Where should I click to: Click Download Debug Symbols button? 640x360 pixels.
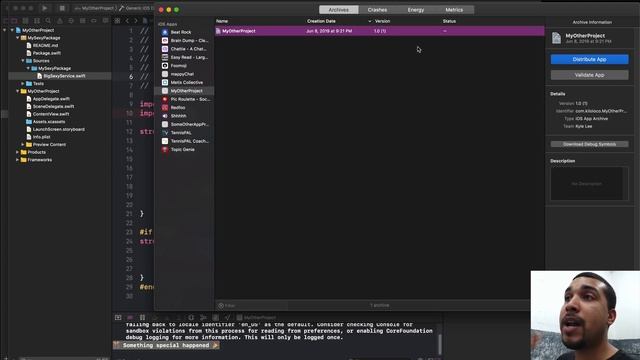[589, 144]
